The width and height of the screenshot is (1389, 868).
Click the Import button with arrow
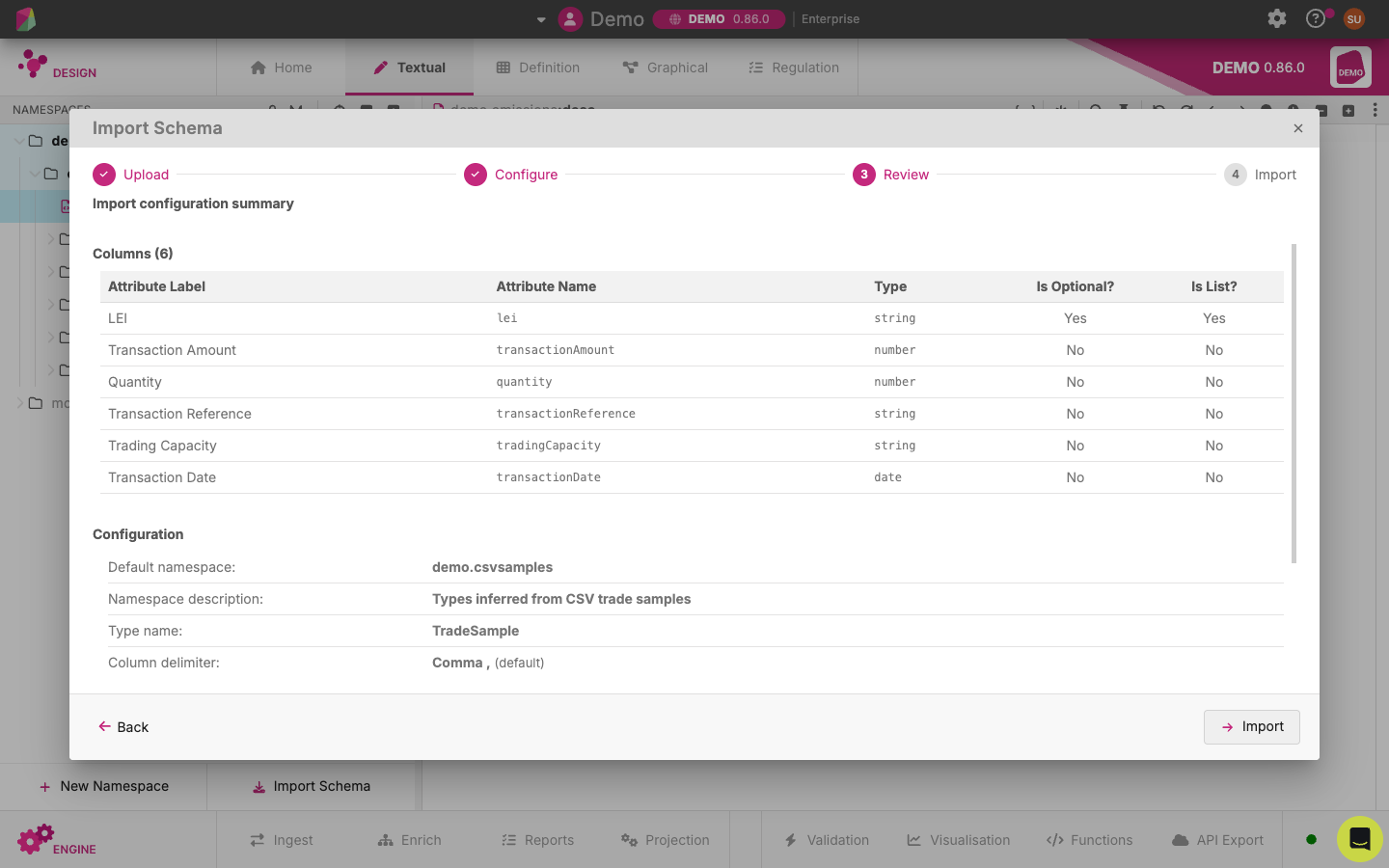[1251, 726]
